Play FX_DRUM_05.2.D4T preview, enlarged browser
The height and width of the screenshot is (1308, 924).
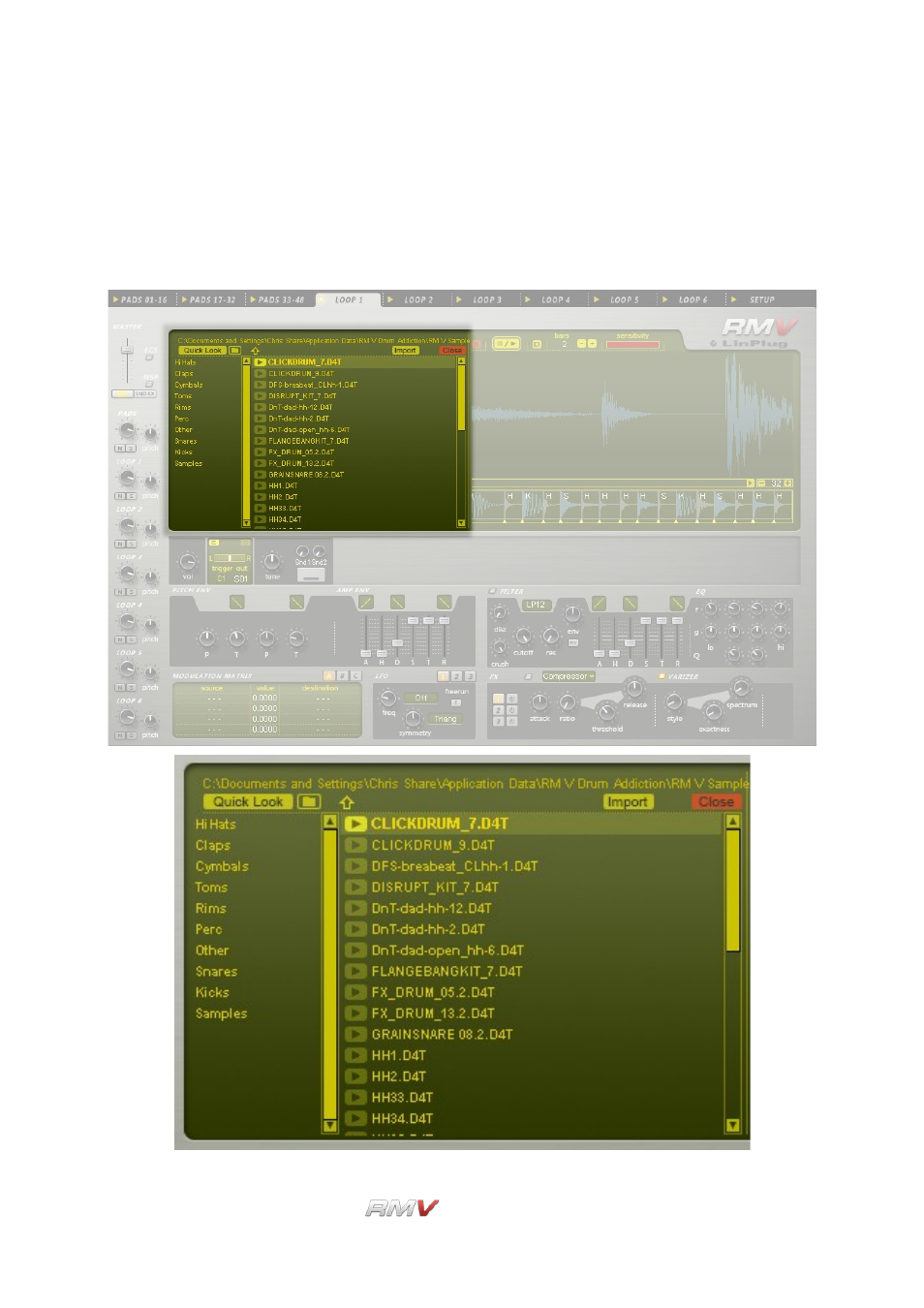[355, 992]
